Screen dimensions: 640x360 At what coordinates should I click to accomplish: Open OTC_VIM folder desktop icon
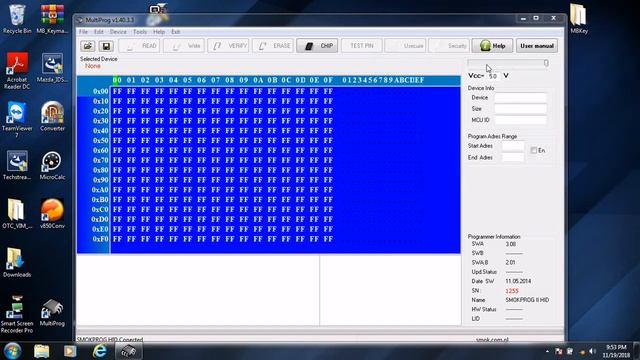[17, 213]
